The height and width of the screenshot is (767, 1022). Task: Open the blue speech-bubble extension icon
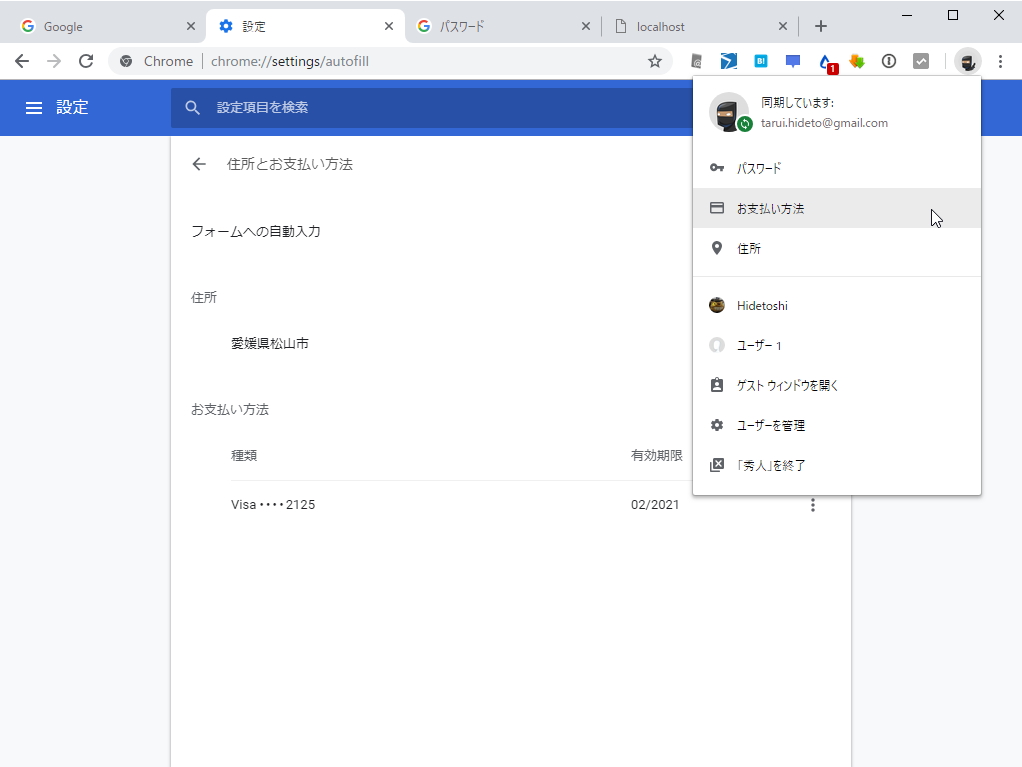(x=792, y=61)
